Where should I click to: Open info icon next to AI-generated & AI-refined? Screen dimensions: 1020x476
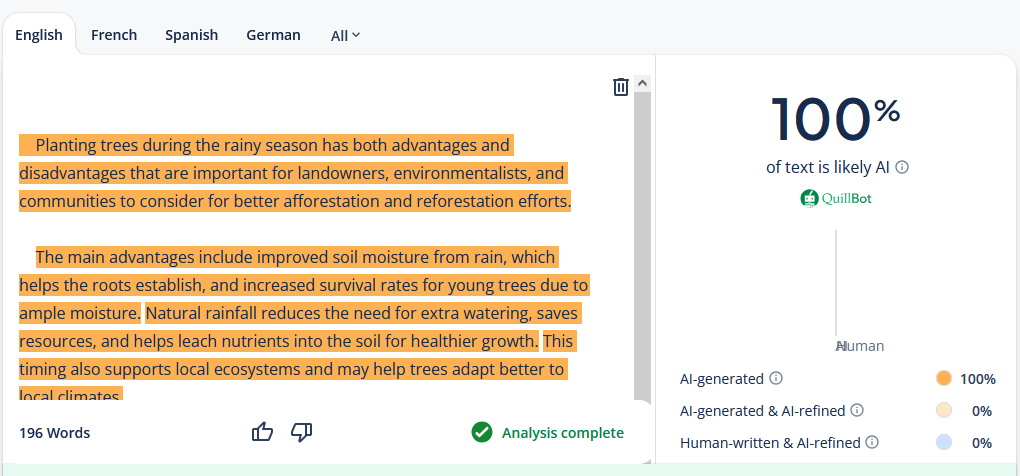[x=857, y=410]
